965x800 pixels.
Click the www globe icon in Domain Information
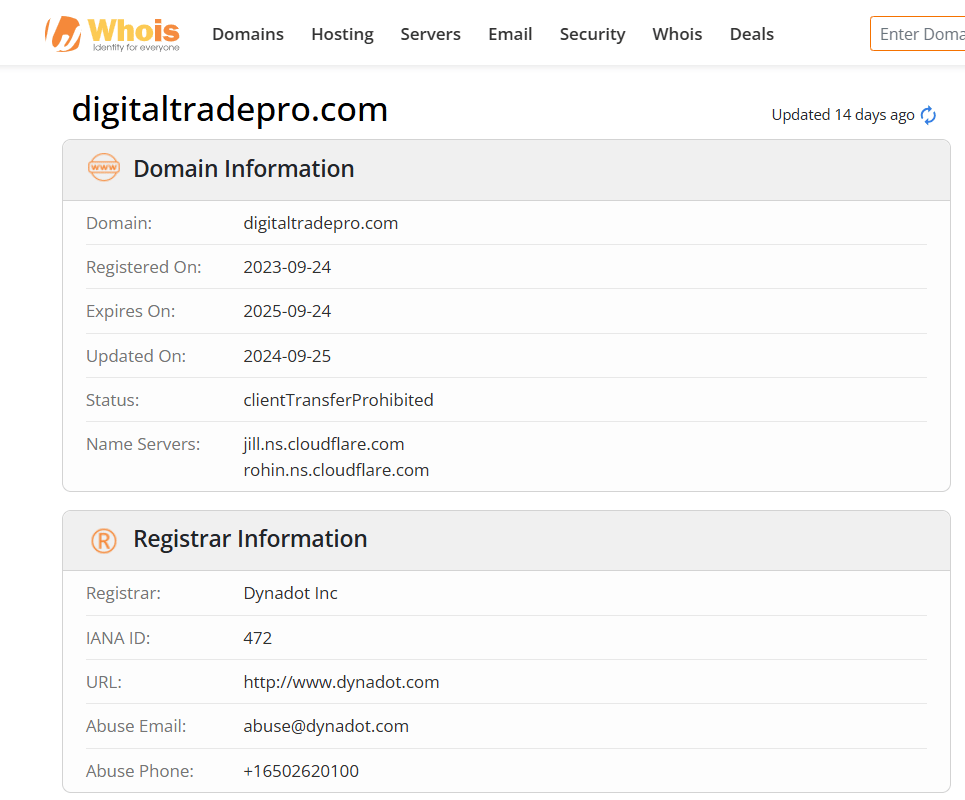104,167
